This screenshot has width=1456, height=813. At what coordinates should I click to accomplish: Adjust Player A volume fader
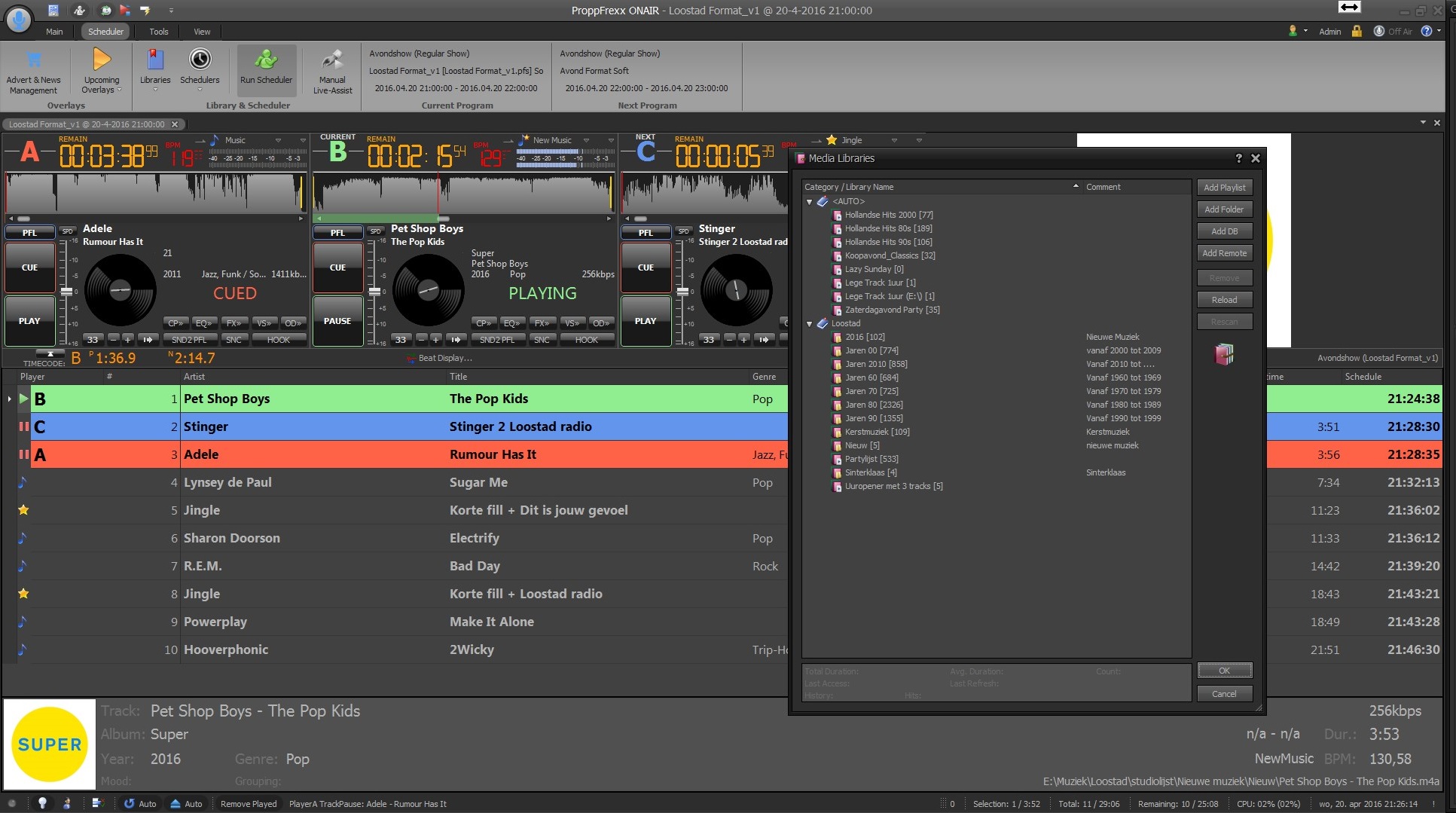pos(66,291)
